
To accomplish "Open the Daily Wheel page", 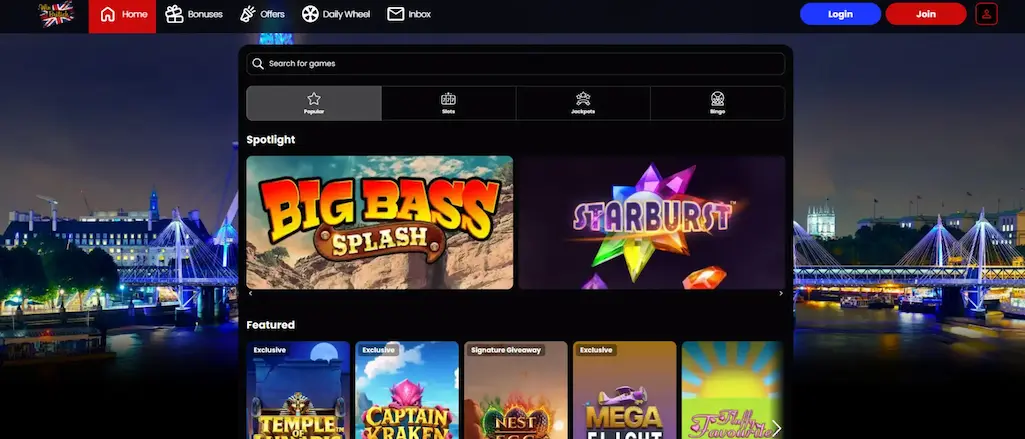I will [x=336, y=14].
